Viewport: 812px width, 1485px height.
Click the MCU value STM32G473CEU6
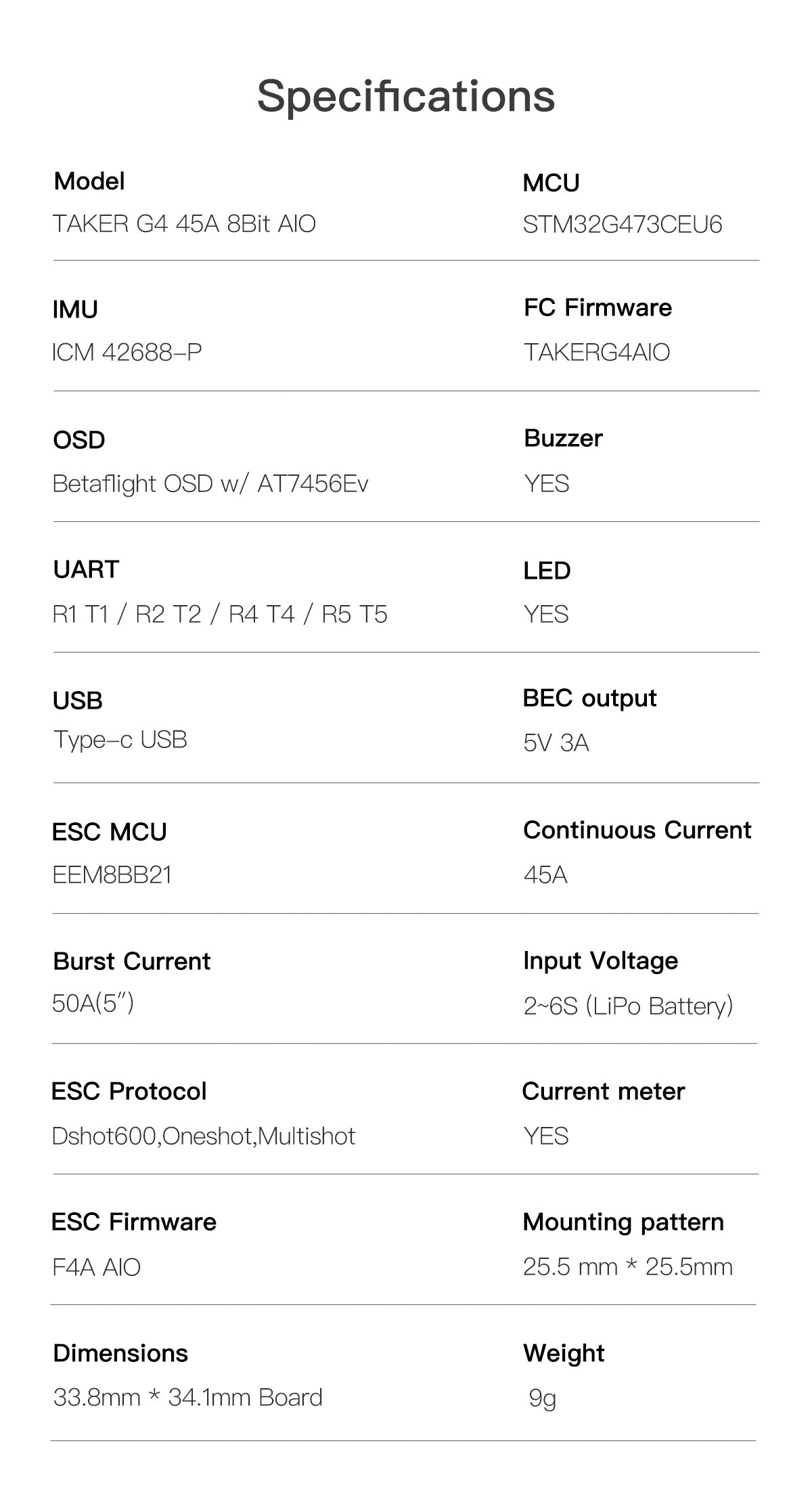[x=623, y=225]
